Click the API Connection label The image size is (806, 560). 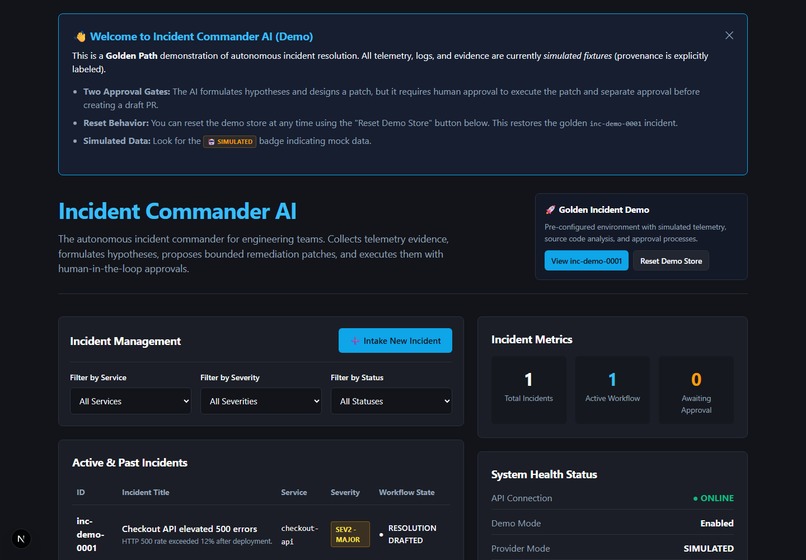521,498
